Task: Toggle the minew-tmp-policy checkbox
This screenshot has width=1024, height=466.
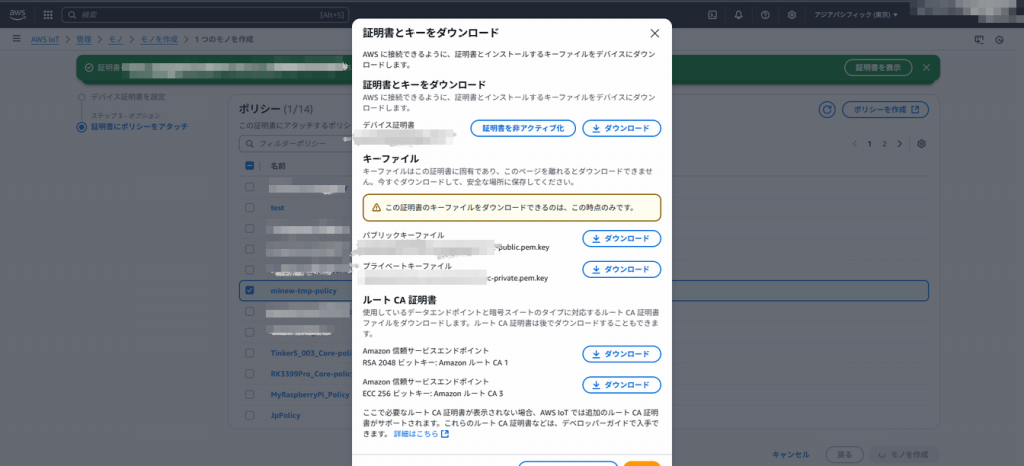Action: pyautogui.click(x=250, y=291)
